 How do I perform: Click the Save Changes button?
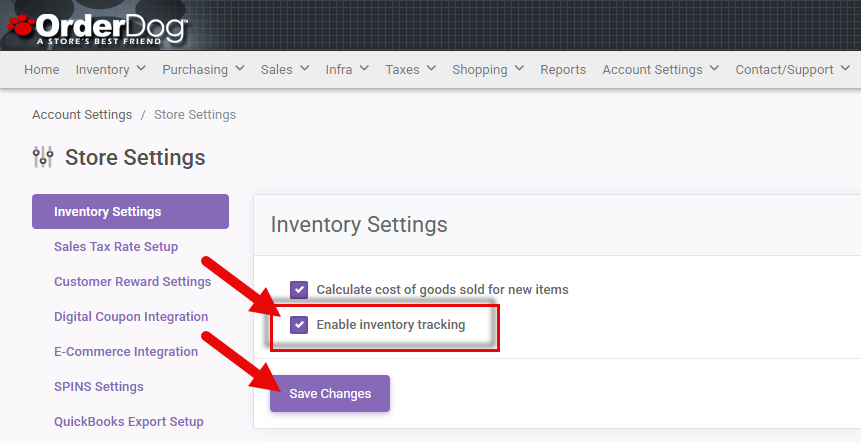coord(330,393)
